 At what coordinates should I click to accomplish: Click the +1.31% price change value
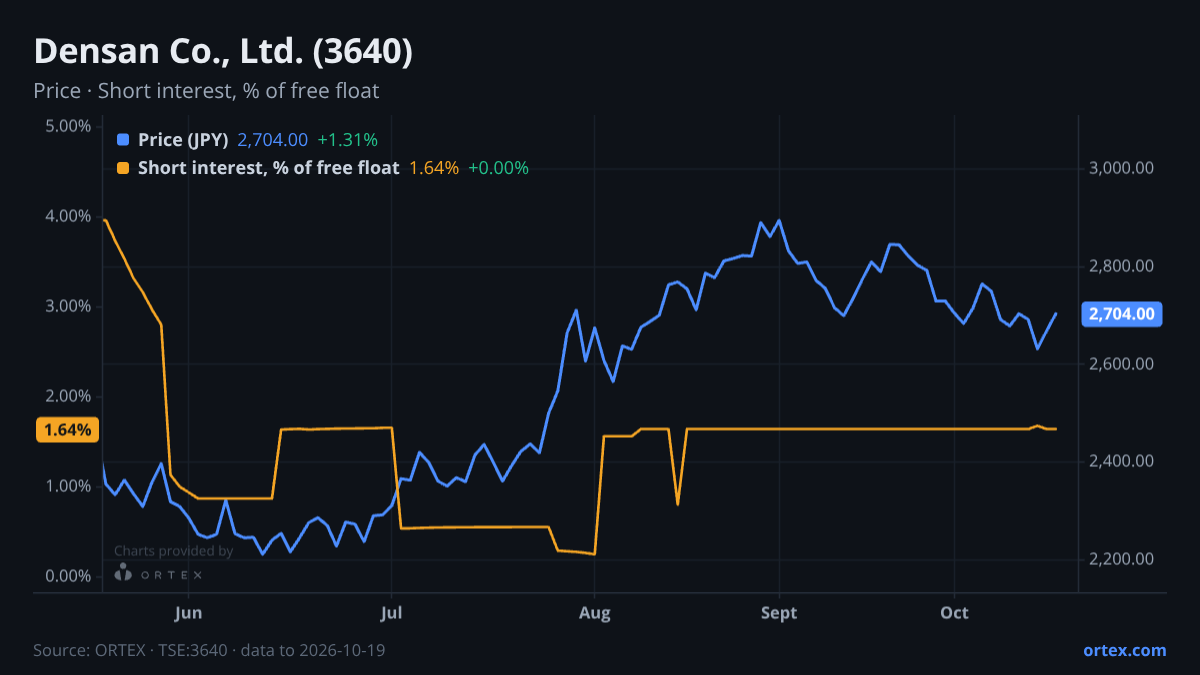click(x=347, y=140)
